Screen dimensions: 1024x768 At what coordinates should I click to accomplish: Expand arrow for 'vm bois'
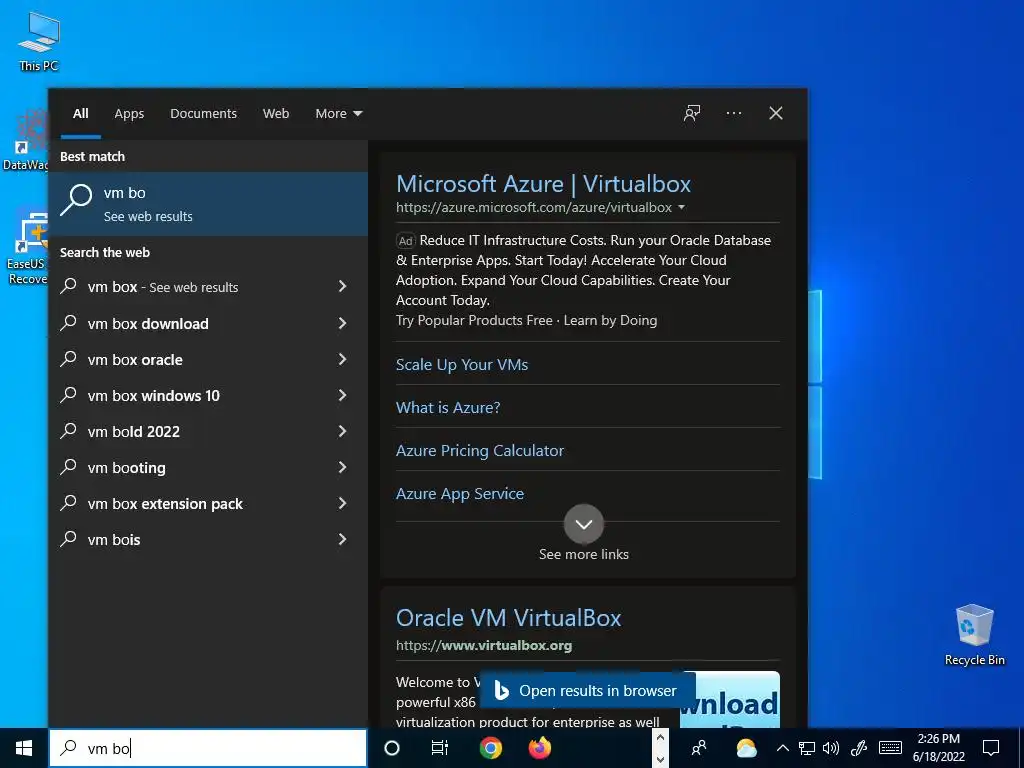click(342, 539)
